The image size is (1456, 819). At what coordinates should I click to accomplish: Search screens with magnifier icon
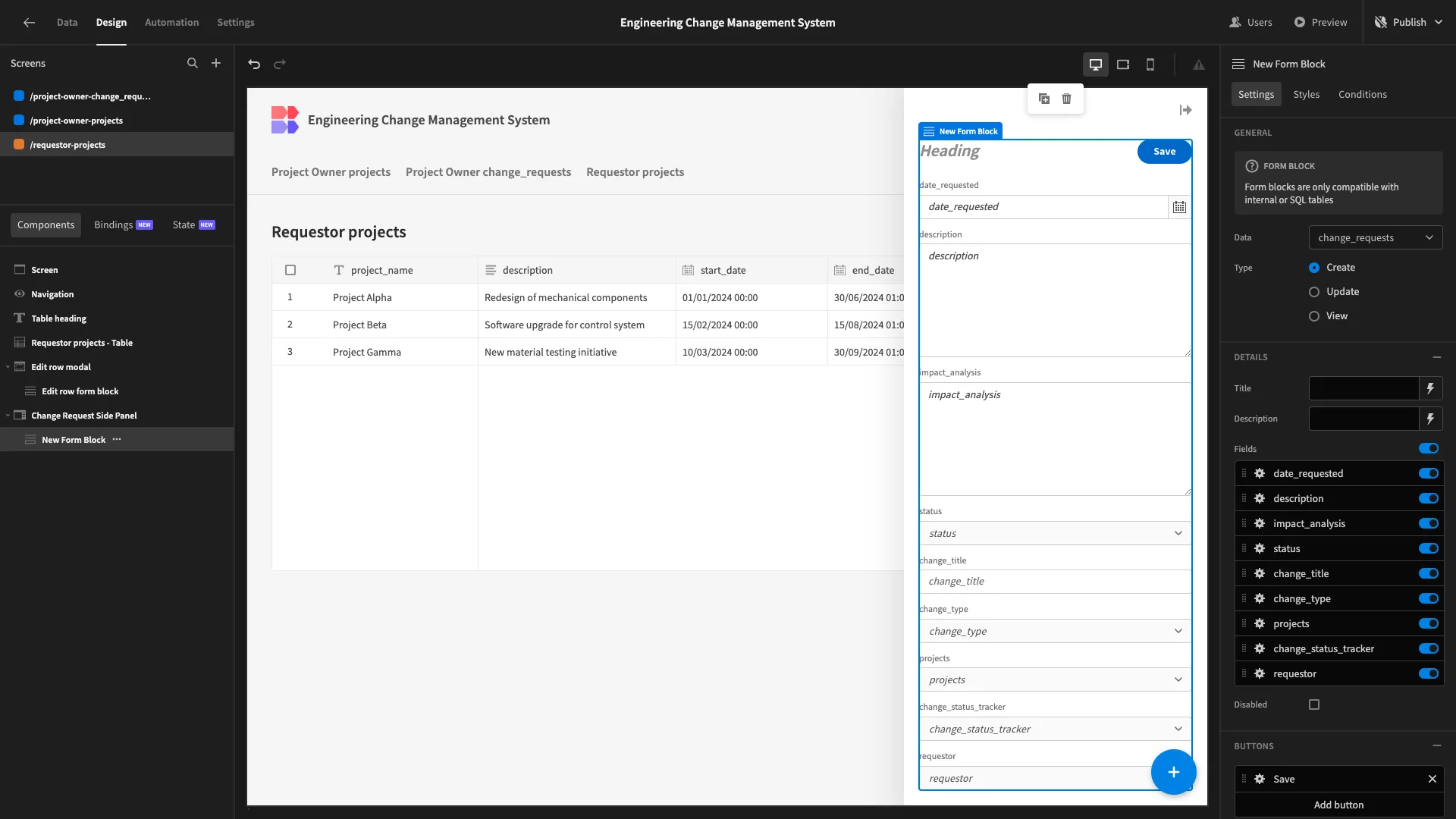click(193, 64)
